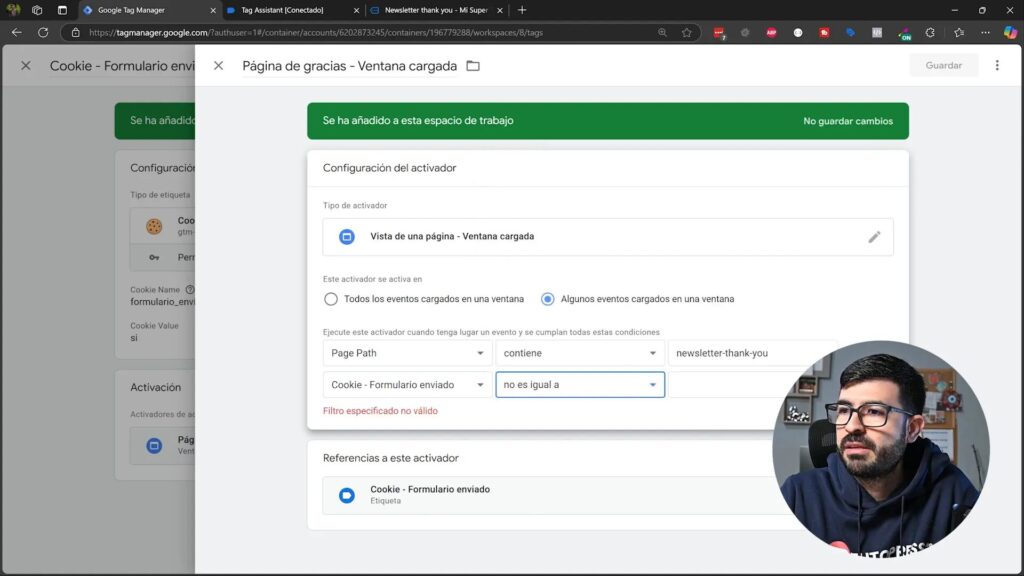
Task: Bookmark this page with star icon
Action: (686, 32)
